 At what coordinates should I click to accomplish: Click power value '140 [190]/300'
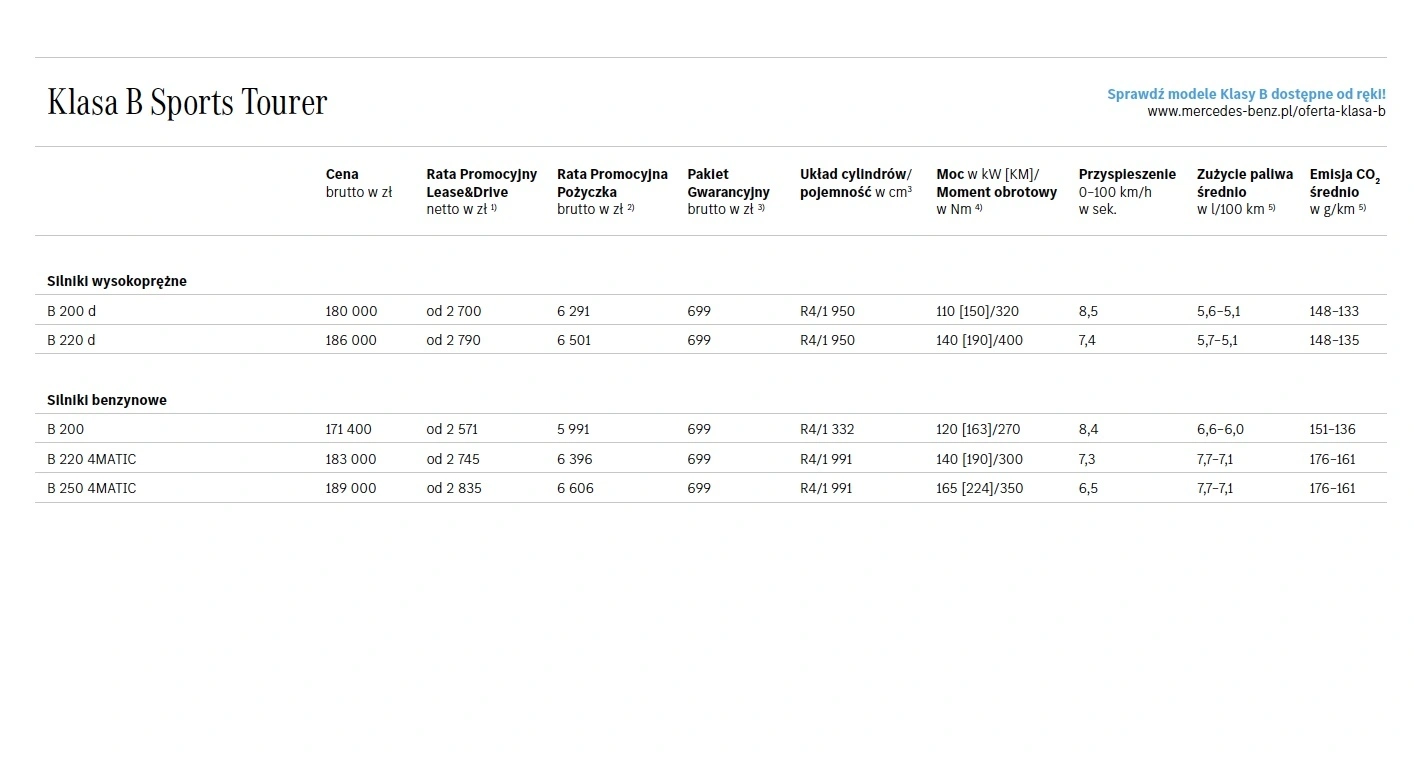coord(980,459)
